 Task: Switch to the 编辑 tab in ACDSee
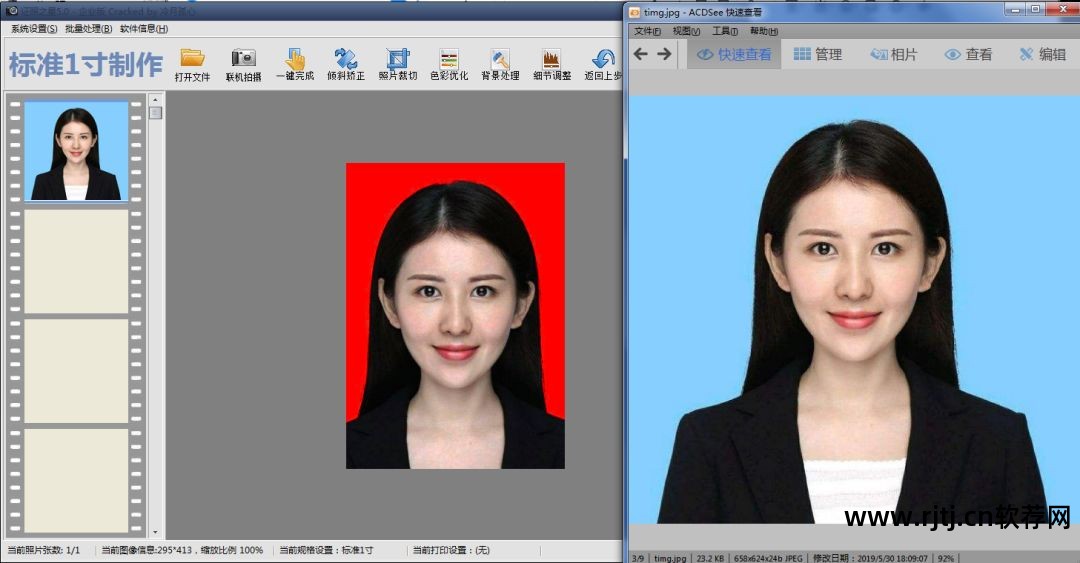point(1042,54)
